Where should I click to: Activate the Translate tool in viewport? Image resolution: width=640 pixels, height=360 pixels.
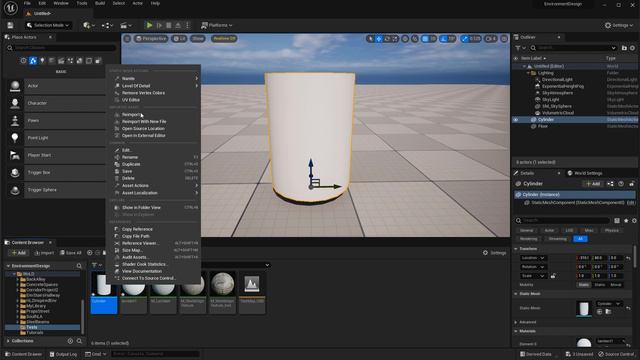click(379, 39)
